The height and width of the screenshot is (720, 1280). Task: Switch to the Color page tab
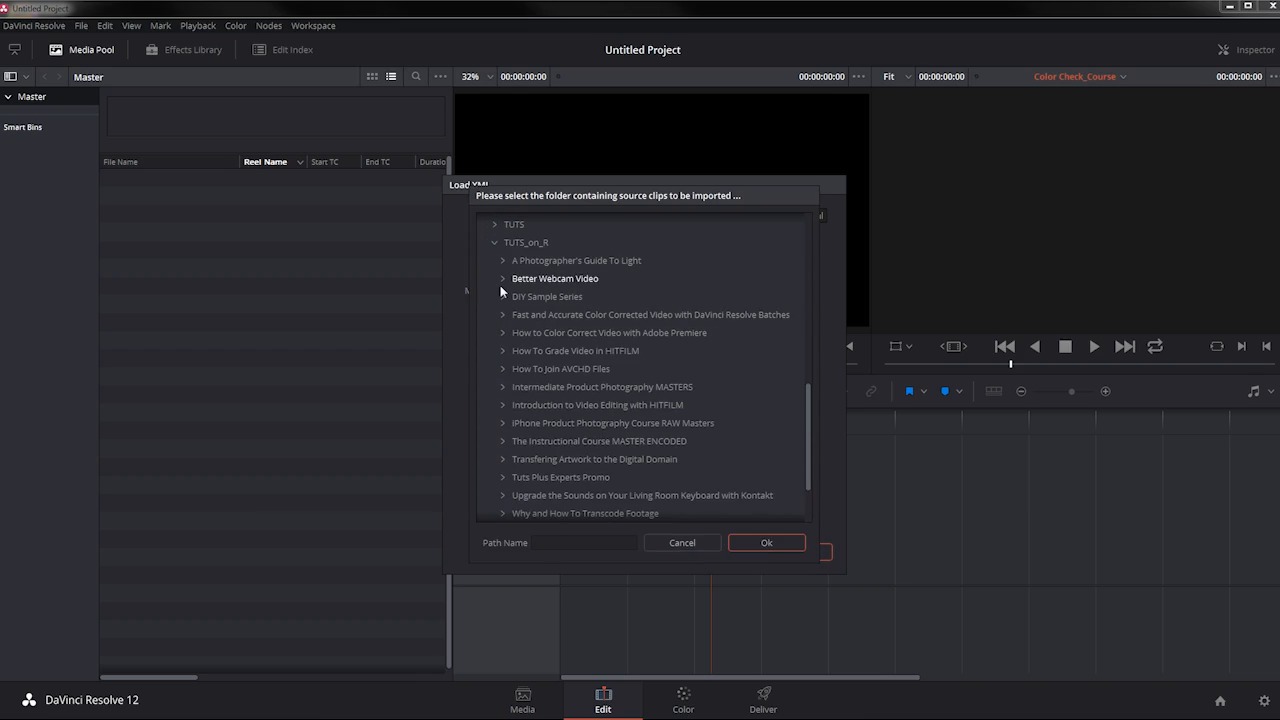(x=683, y=700)
